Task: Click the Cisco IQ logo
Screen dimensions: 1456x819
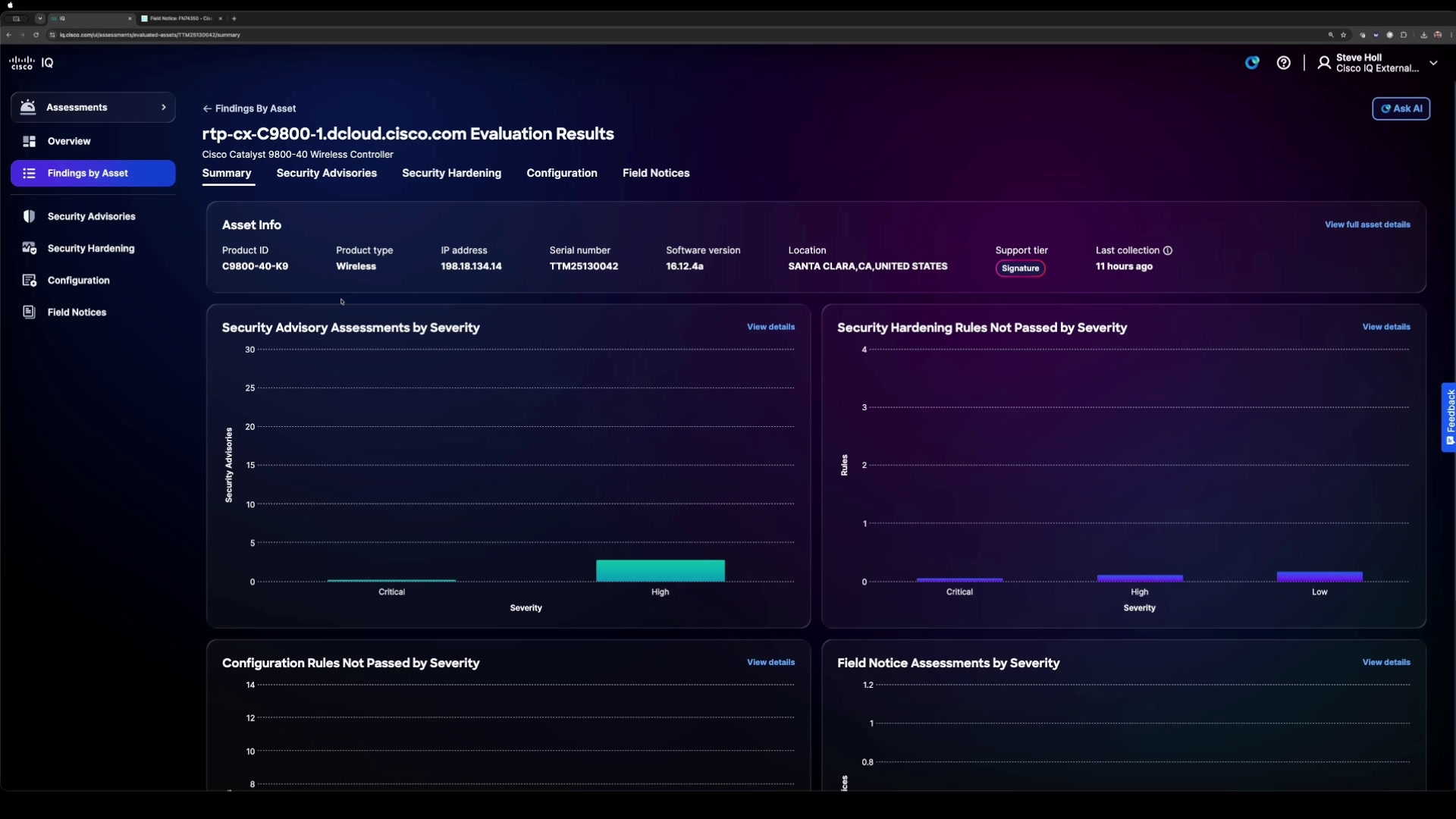Action: pyautogui.click(x=31, y=63)
